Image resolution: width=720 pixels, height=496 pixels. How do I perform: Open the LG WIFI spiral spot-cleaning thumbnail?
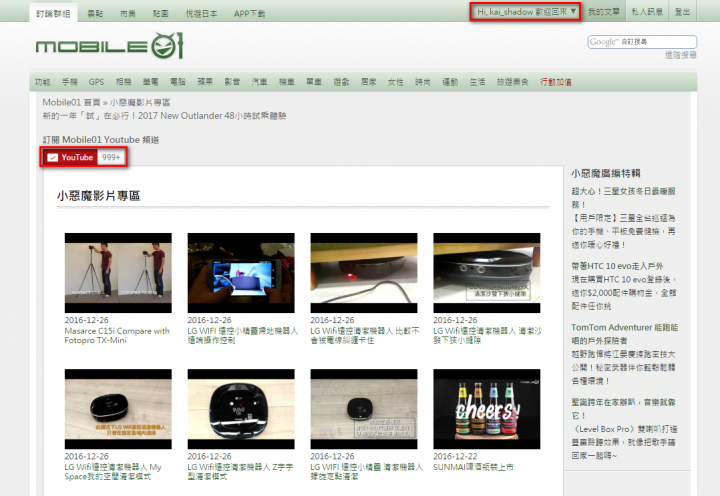click(x=364, y=409)
